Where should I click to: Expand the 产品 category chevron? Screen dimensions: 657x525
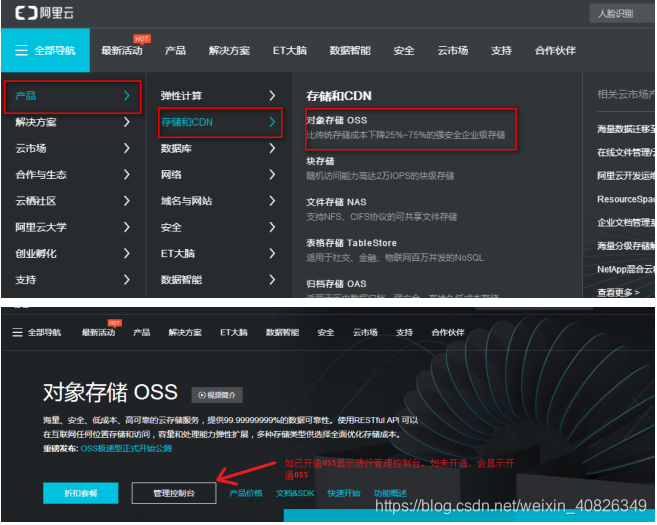127,96
